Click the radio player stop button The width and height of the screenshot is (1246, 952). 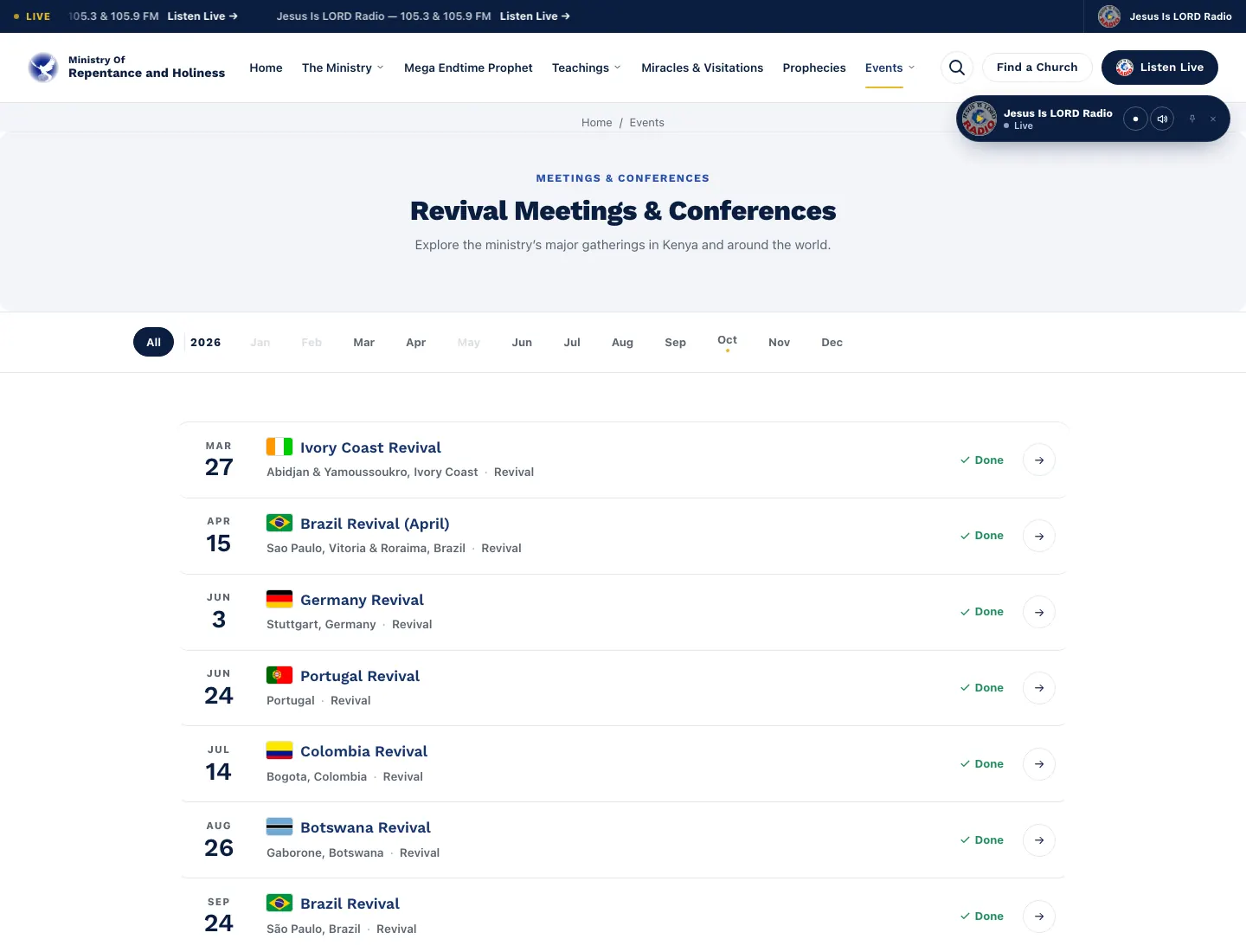1135,119
